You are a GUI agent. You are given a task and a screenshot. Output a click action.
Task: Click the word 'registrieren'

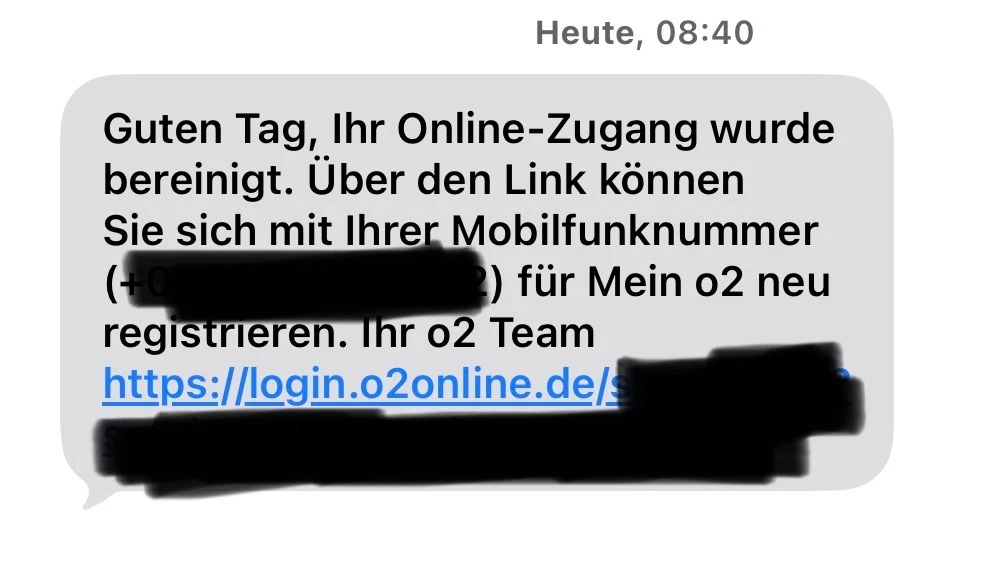pyautogui.click(x=225, y=334)
